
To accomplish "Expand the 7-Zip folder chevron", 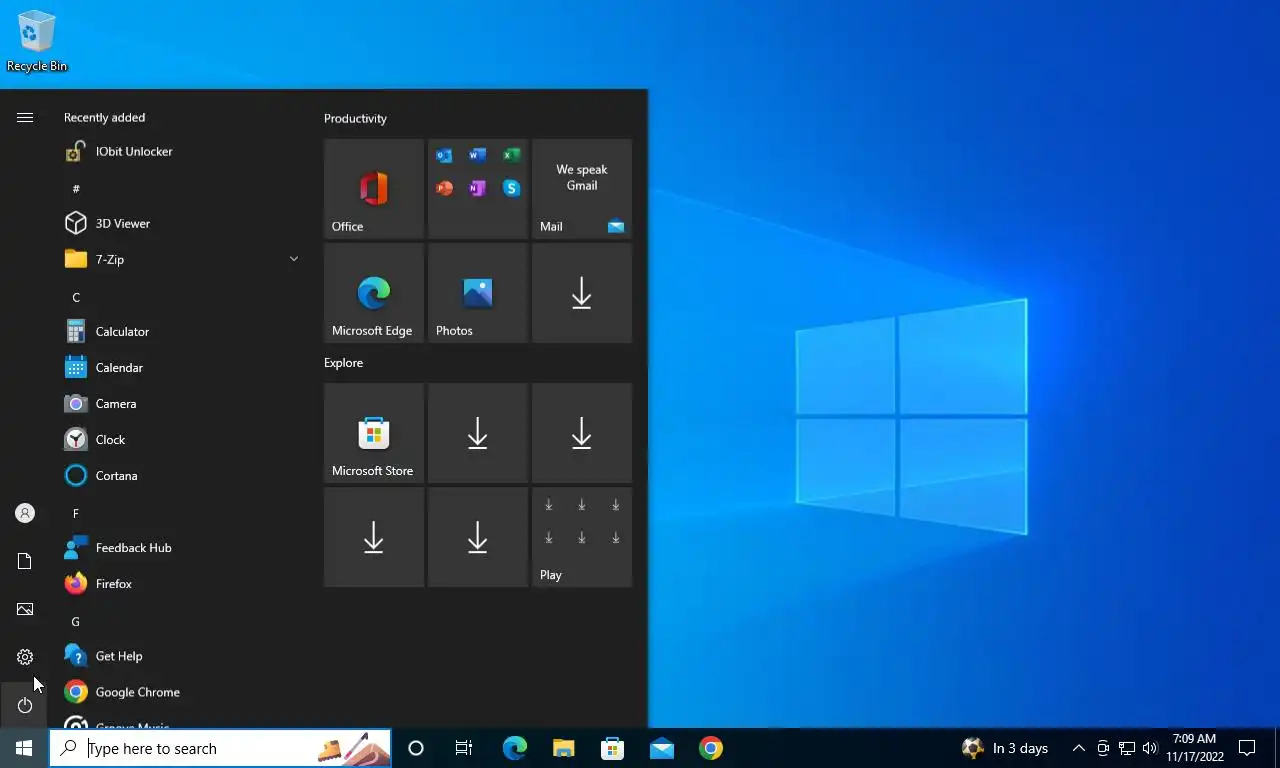I will click(294, 259).
